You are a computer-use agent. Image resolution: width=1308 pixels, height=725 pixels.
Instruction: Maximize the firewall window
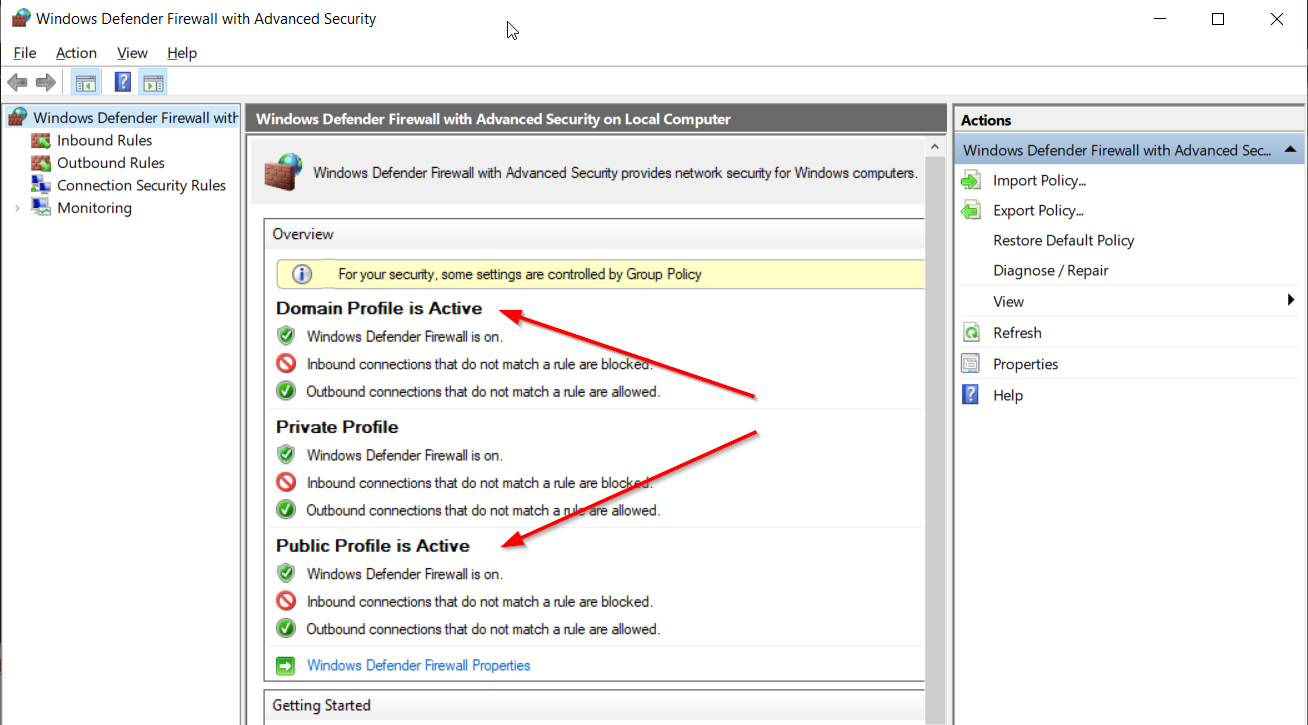1217,18
